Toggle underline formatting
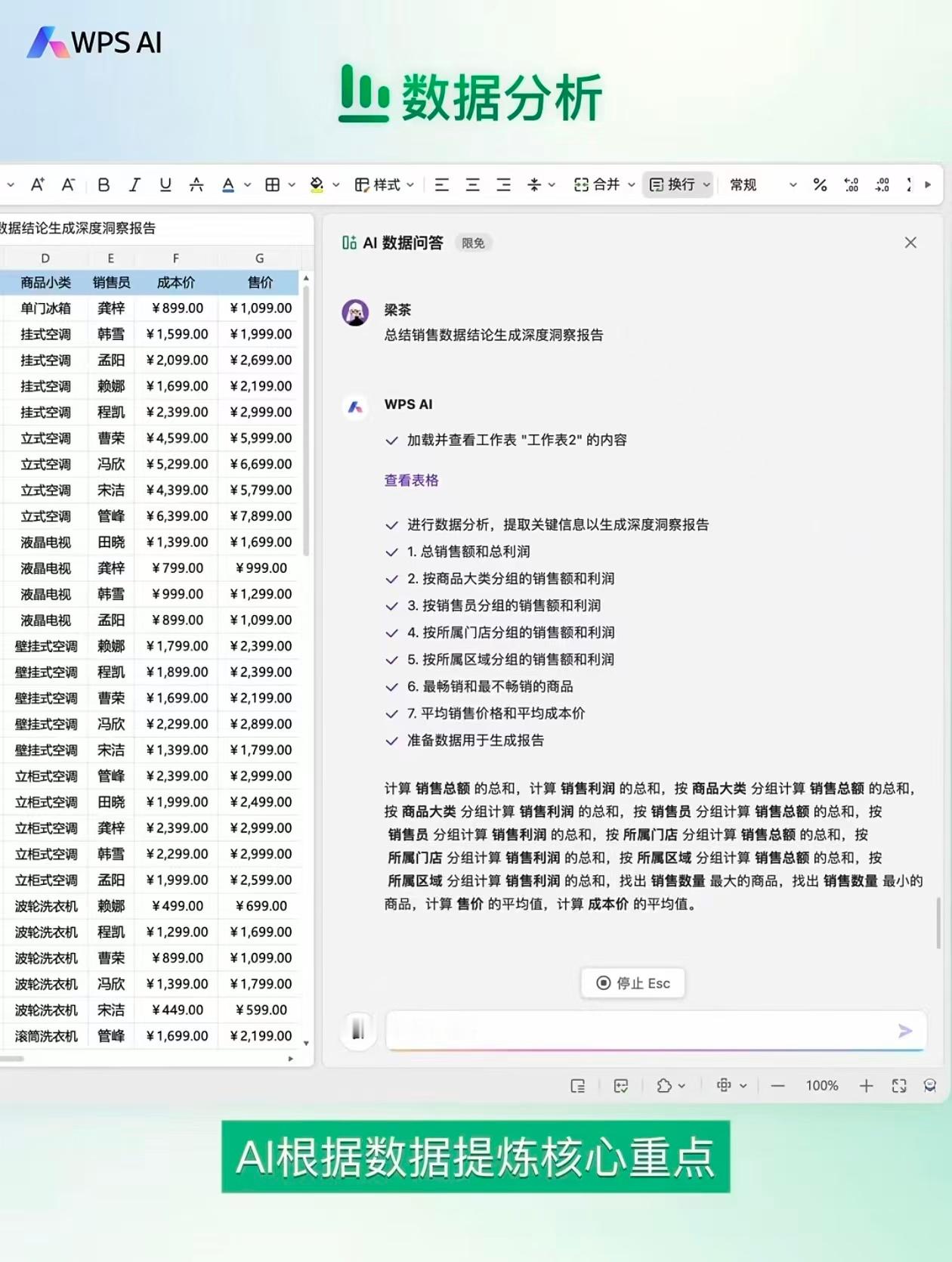This screenshot has width=952, height=1262. [x=165, y=184]
